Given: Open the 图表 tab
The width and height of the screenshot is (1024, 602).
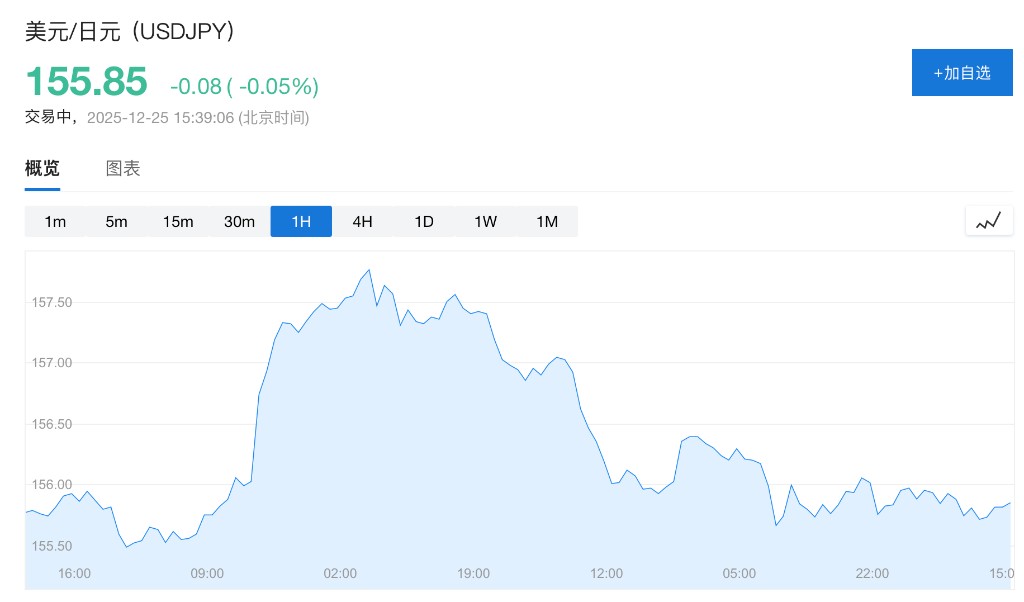Looking at the screenshot, I should 123,169.
